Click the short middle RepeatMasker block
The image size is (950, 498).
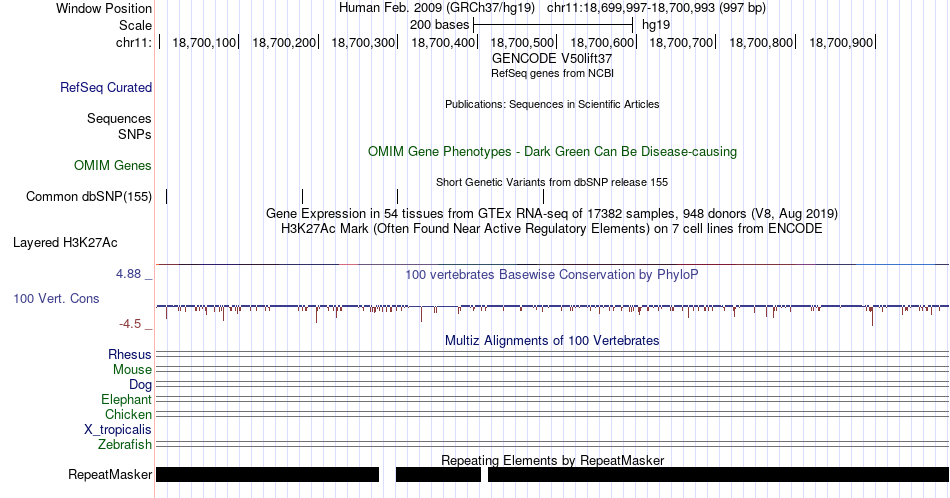438,474
